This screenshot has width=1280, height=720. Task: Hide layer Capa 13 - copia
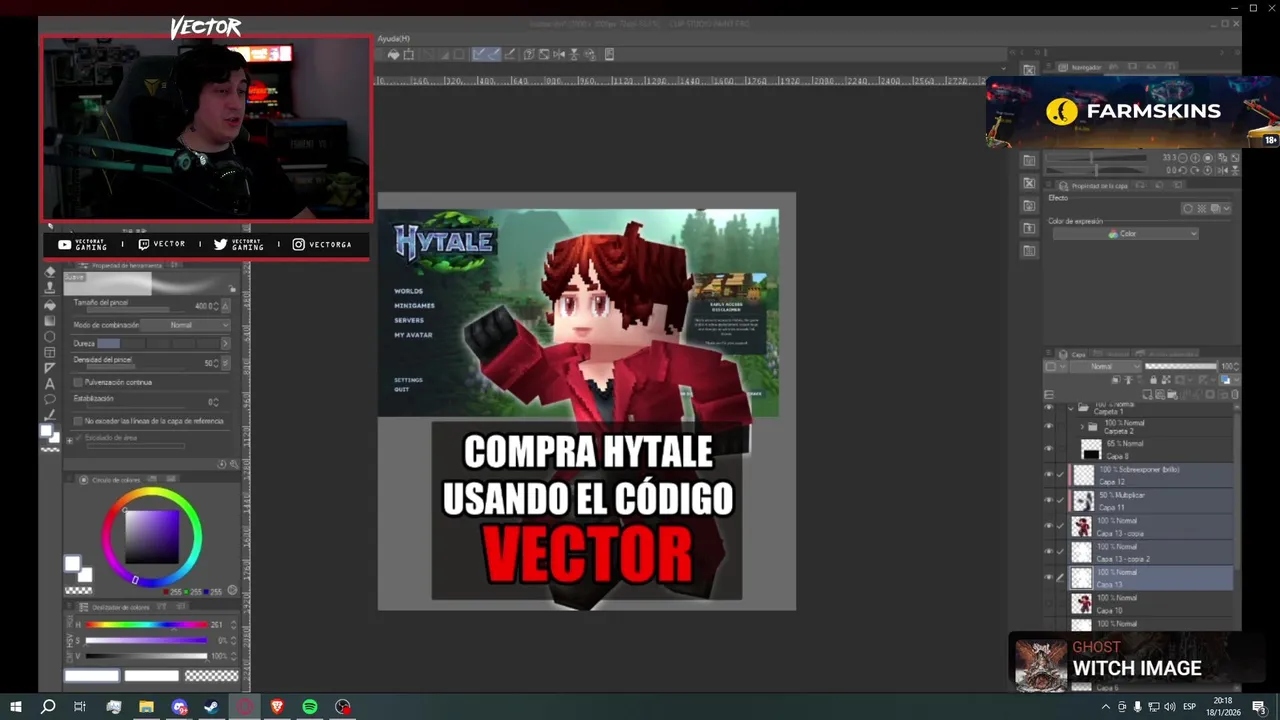click(1049, 526)
